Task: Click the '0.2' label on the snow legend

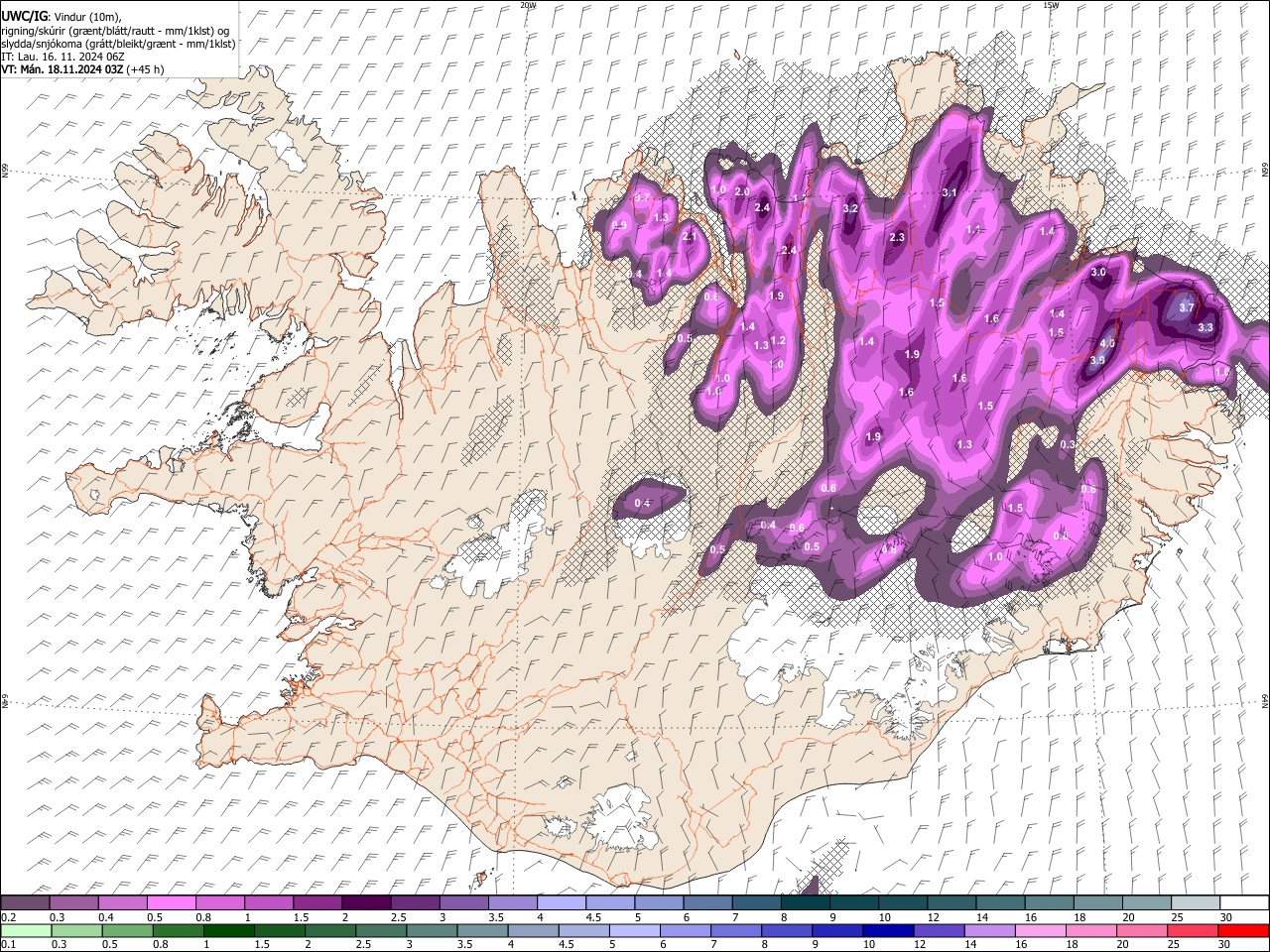Action: pyautogui.click(x=9, y=917)
